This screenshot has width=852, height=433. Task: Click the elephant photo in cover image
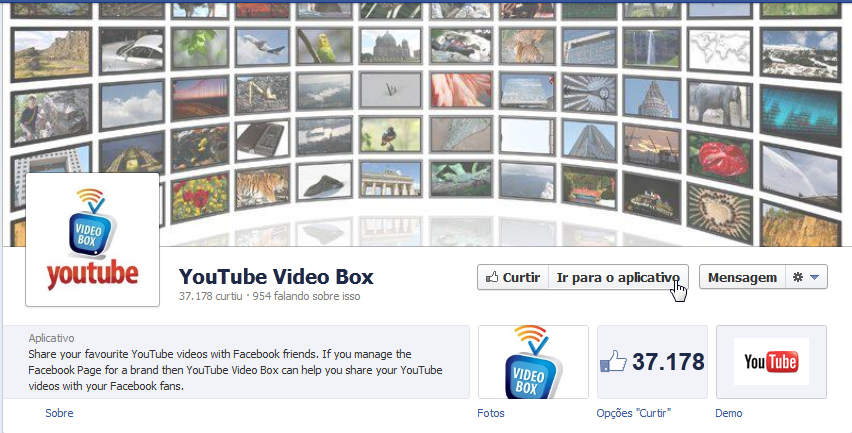tap(722, 100)
